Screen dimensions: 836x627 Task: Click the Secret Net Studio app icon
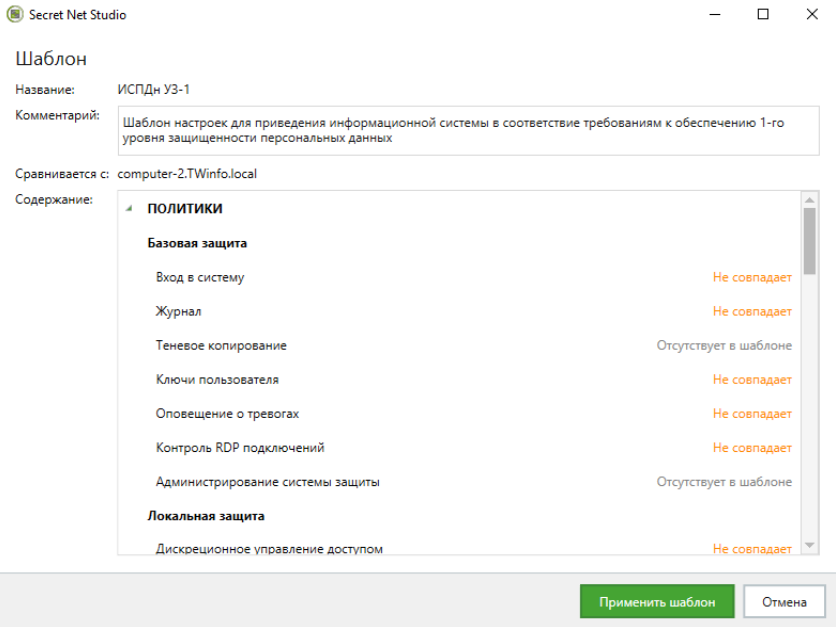pos(14,14)
